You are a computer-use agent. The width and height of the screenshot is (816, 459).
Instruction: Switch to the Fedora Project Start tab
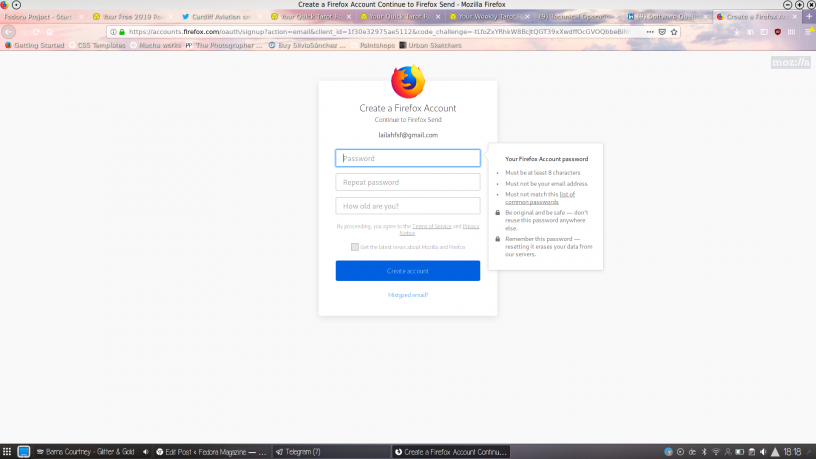tap(38, 17)
